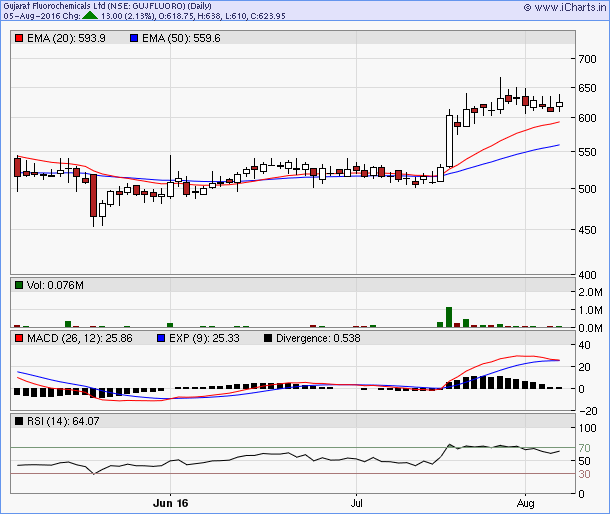
Task: Click the blue EMA (50) legend swatch
Action: click(134, 38)
